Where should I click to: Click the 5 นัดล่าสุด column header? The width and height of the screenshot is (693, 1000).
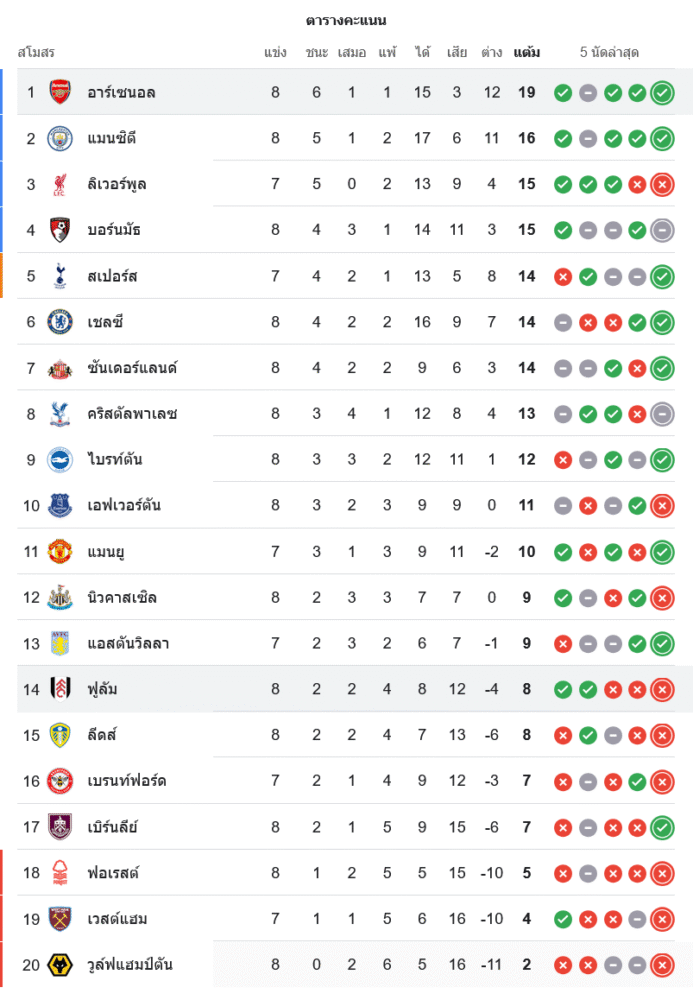coord(609,52)
